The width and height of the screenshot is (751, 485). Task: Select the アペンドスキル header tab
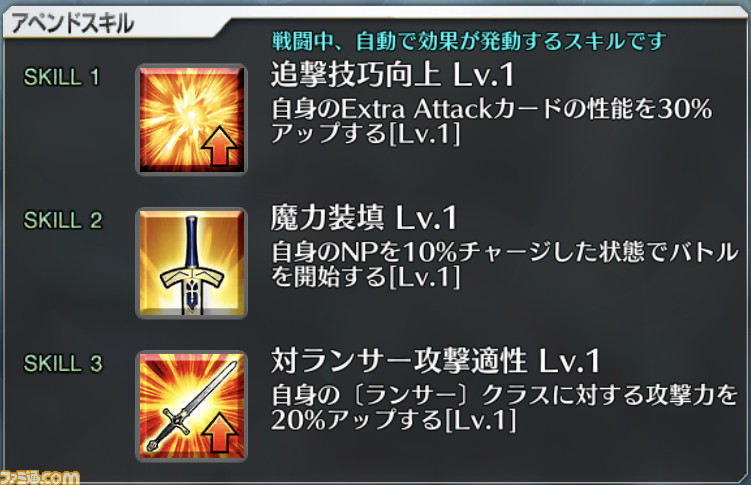tap(72, 23)
